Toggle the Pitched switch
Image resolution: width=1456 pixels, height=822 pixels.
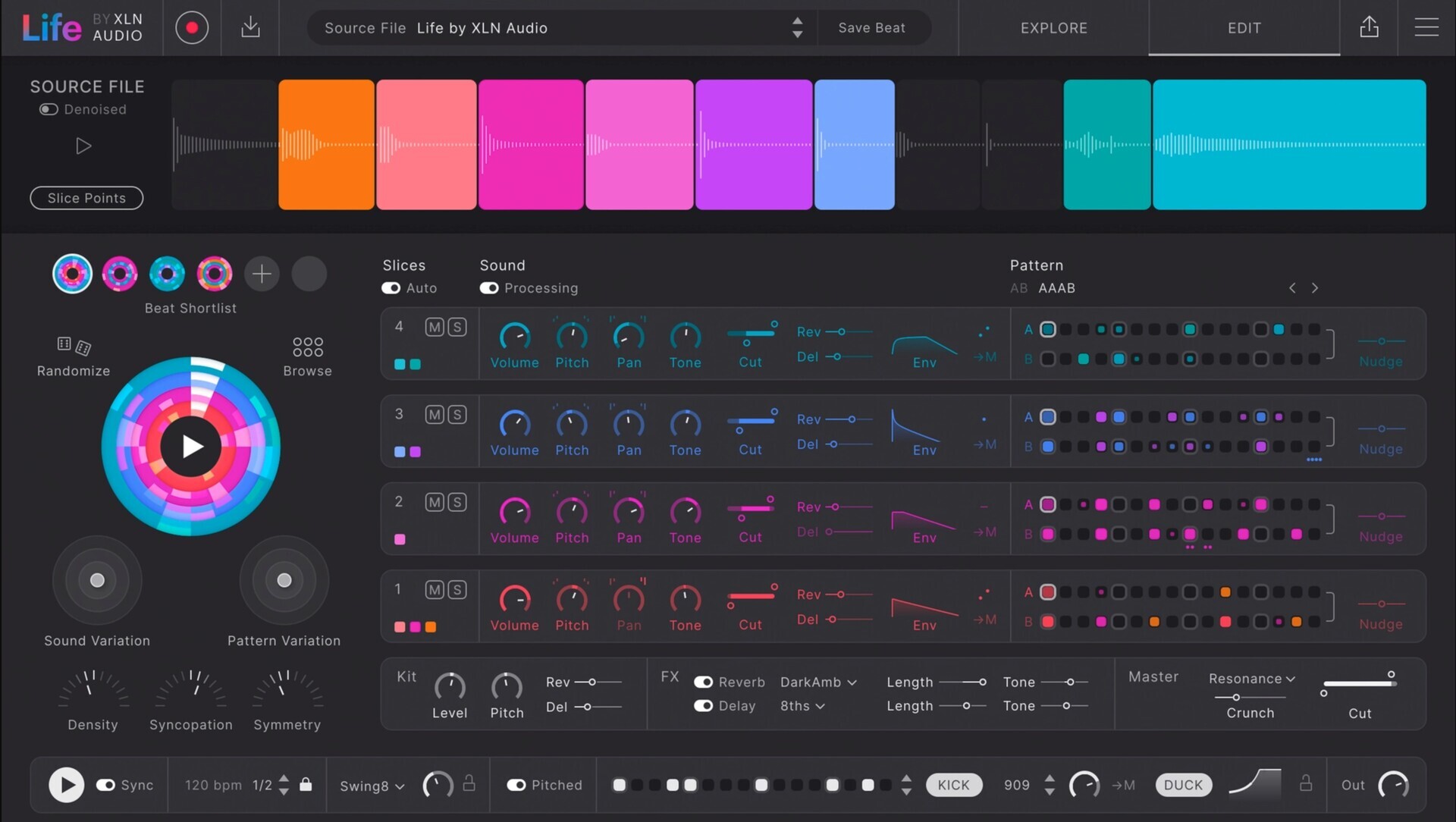(x=516, y=785)
